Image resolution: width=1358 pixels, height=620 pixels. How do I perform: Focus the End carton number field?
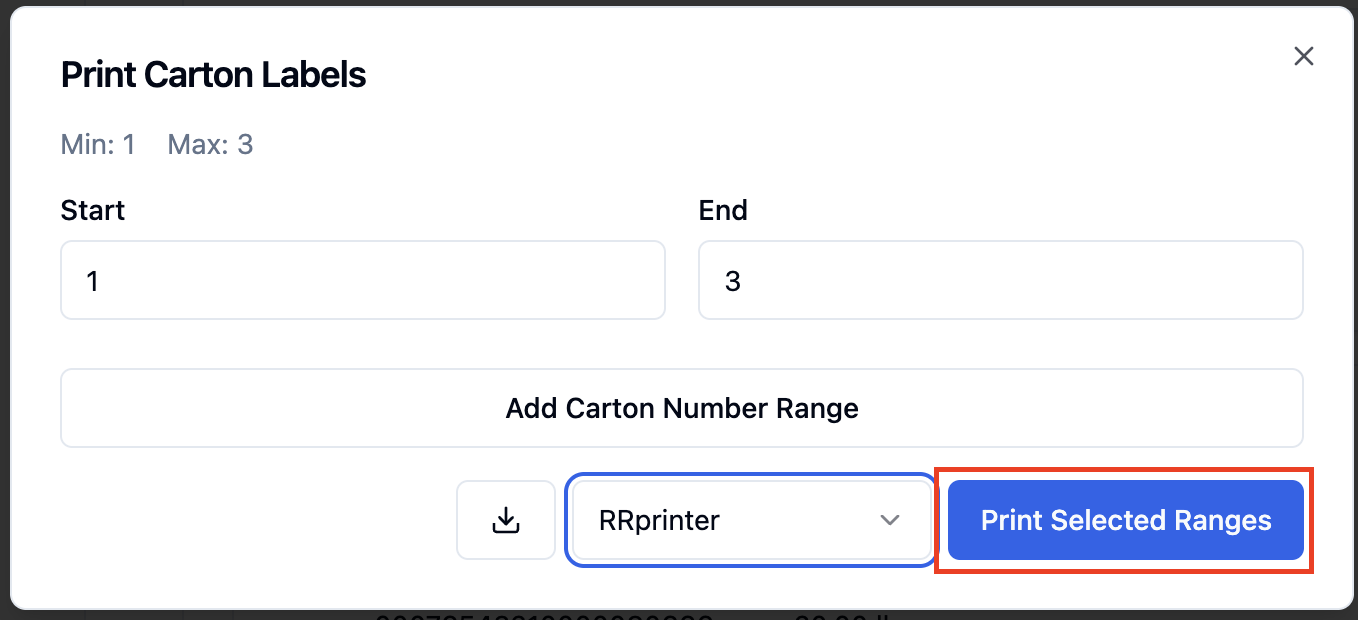(1000, 280)
